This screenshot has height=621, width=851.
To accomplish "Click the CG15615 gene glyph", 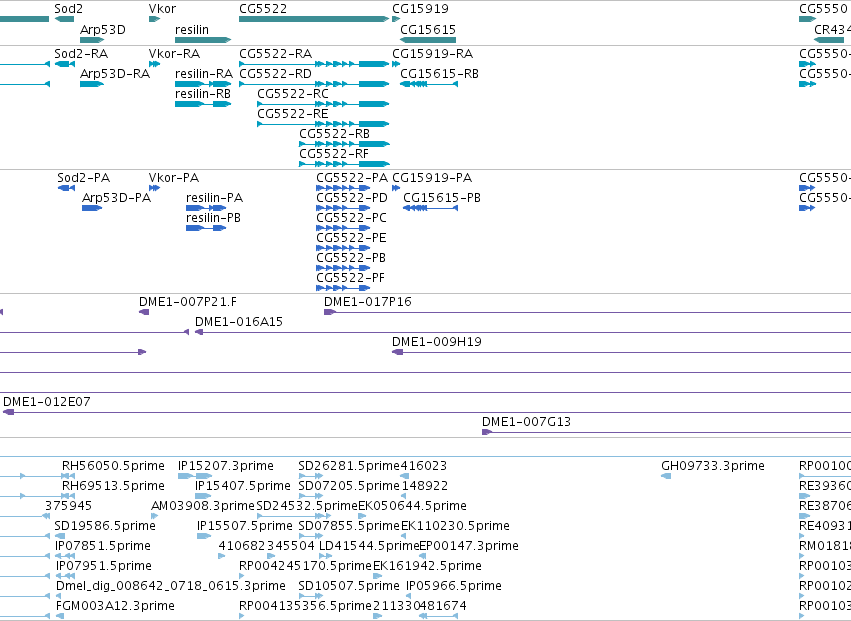I will coord(428,40).
